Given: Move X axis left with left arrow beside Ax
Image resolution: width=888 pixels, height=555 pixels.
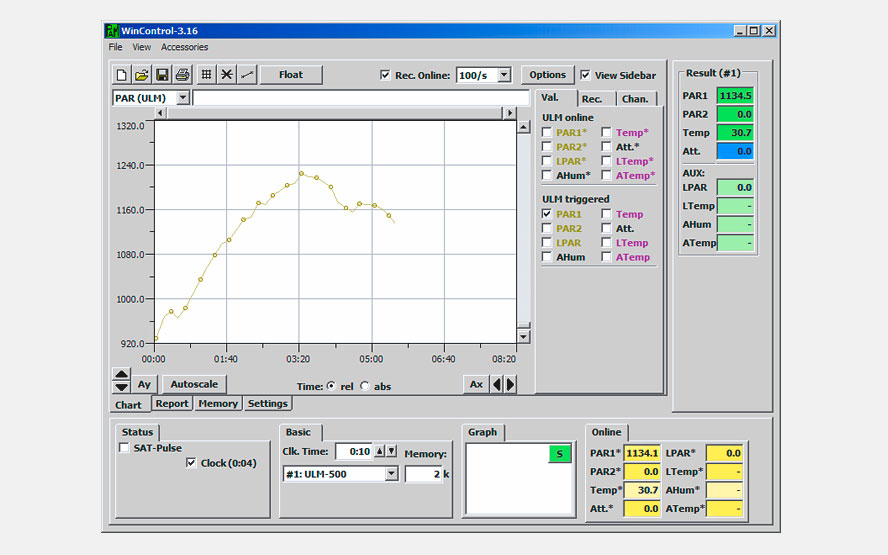Looking at the screenshot, I should coord(497,385).
